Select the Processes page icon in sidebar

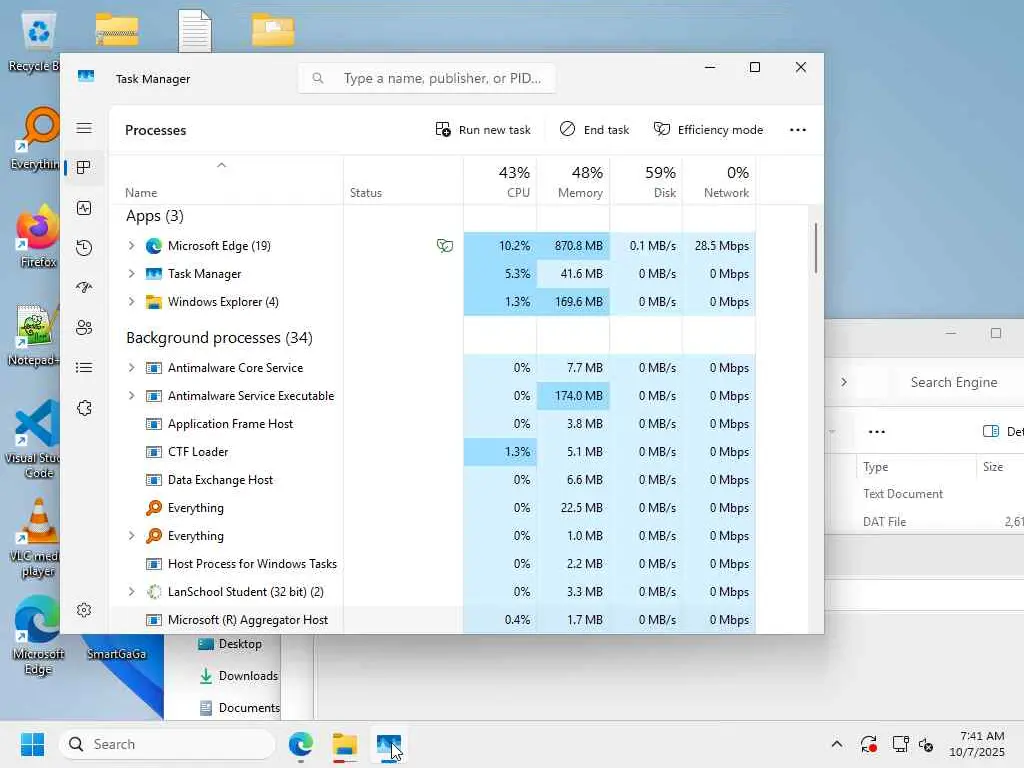(84, 168)
